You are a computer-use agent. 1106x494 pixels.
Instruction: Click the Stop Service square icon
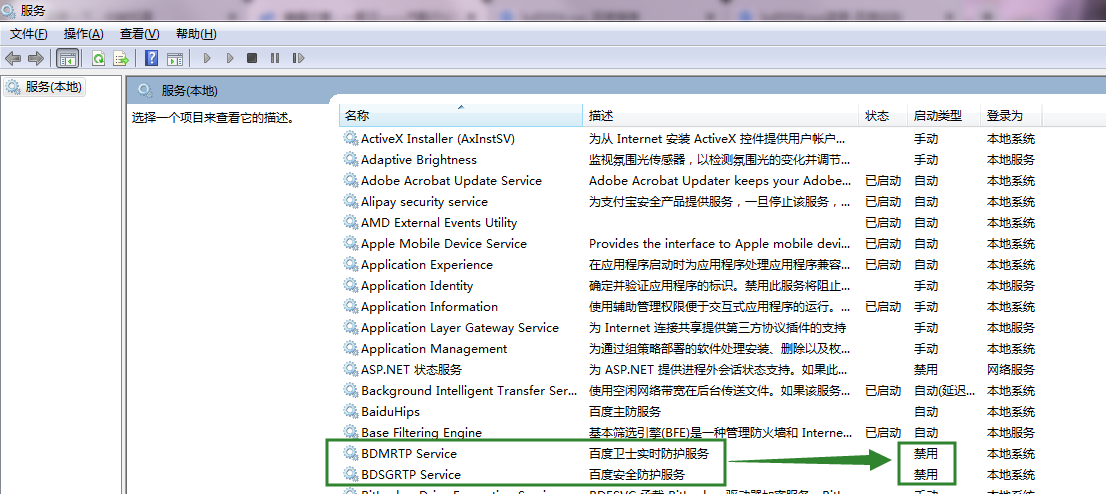[x=252, y=58]
